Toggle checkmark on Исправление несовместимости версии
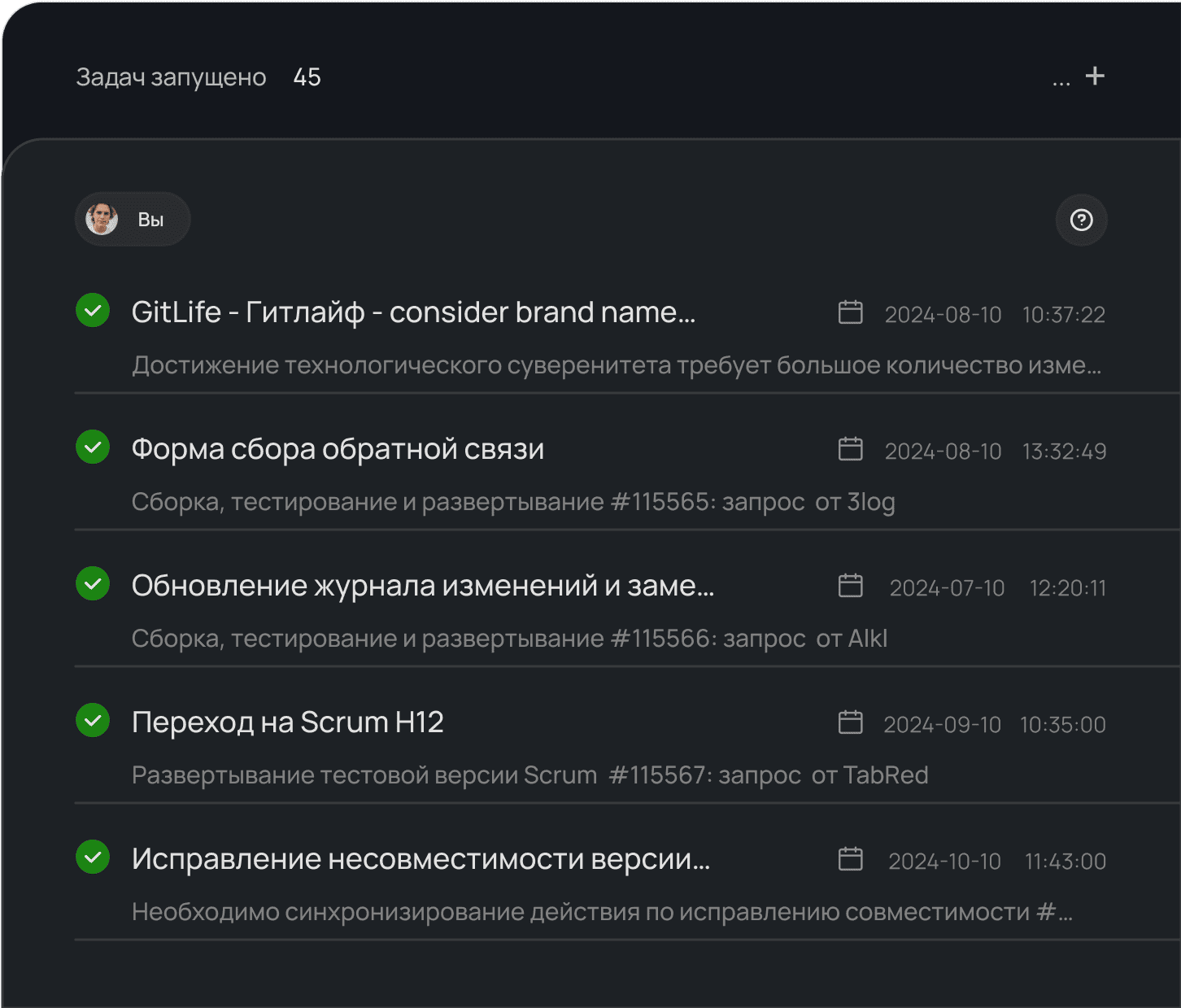1181x1008 pixels. (93, 857)
